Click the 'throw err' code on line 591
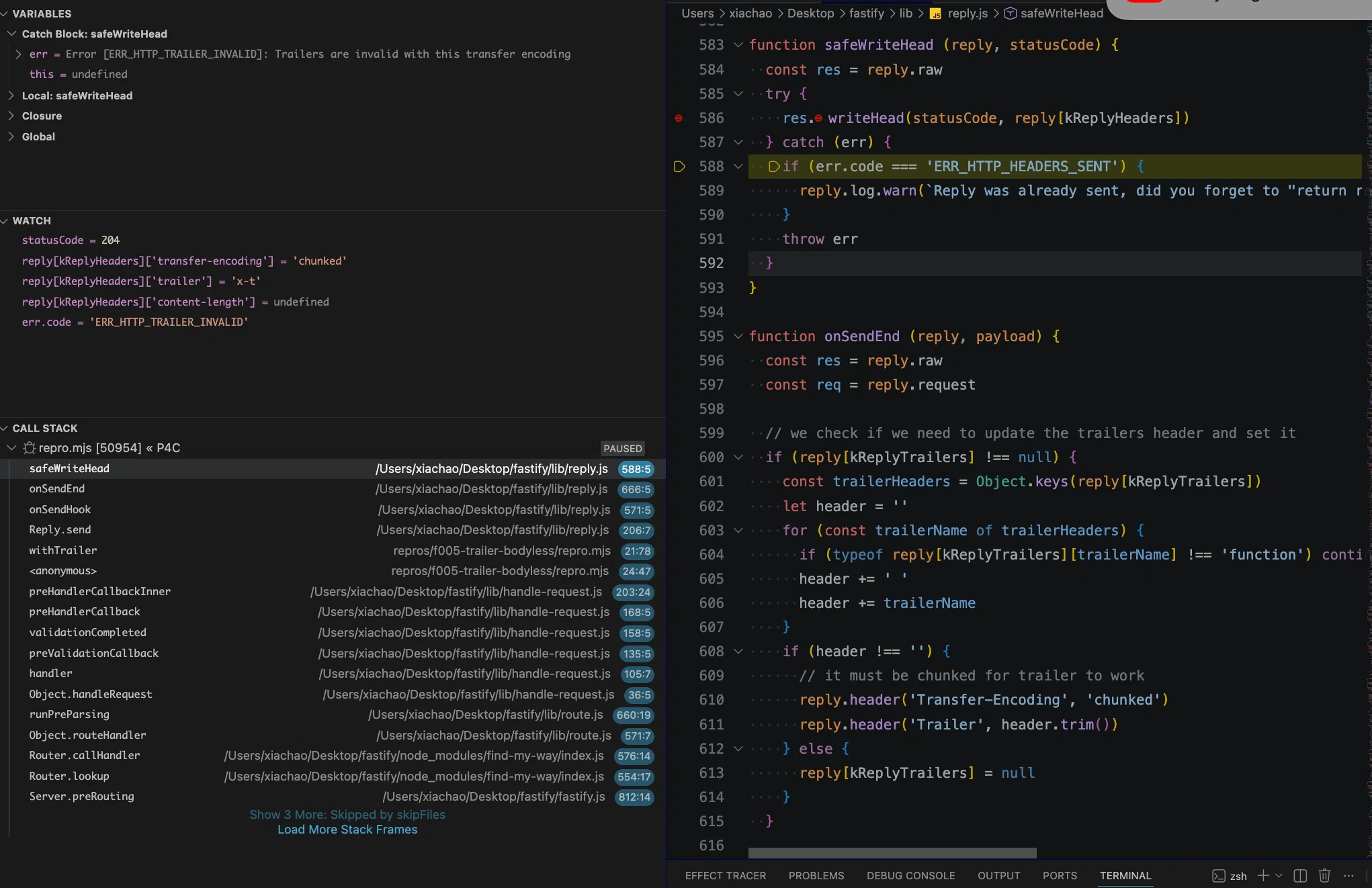Image resolution: width=1372 pixels, height=888 pixels. [x=820, y=239]
